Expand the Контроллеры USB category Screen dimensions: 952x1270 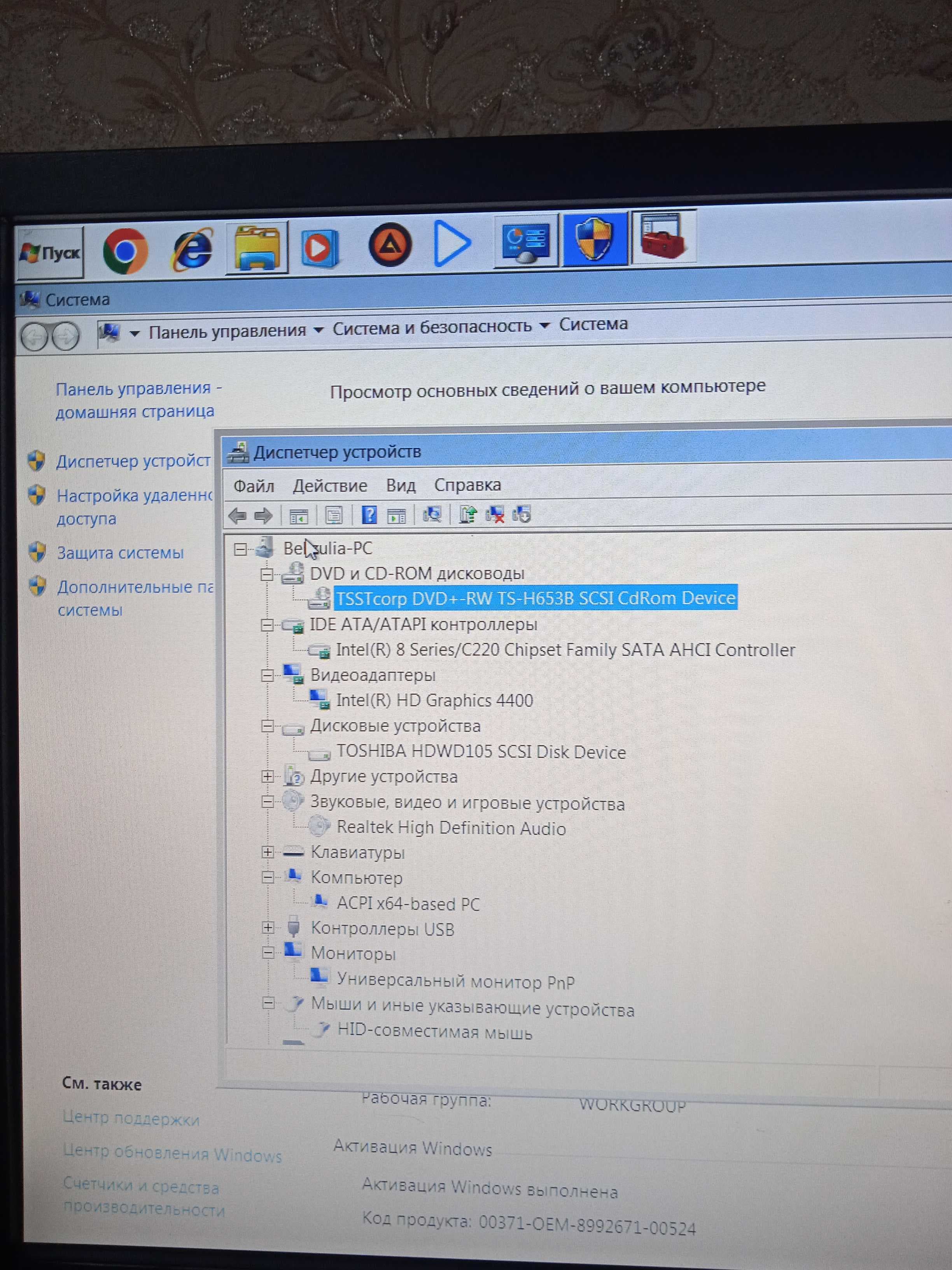(268, 927)
